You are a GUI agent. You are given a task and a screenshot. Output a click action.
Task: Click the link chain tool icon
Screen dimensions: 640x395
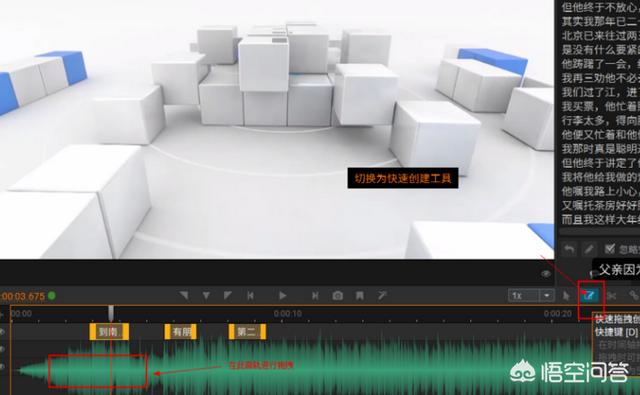click(x=633, y=295)
